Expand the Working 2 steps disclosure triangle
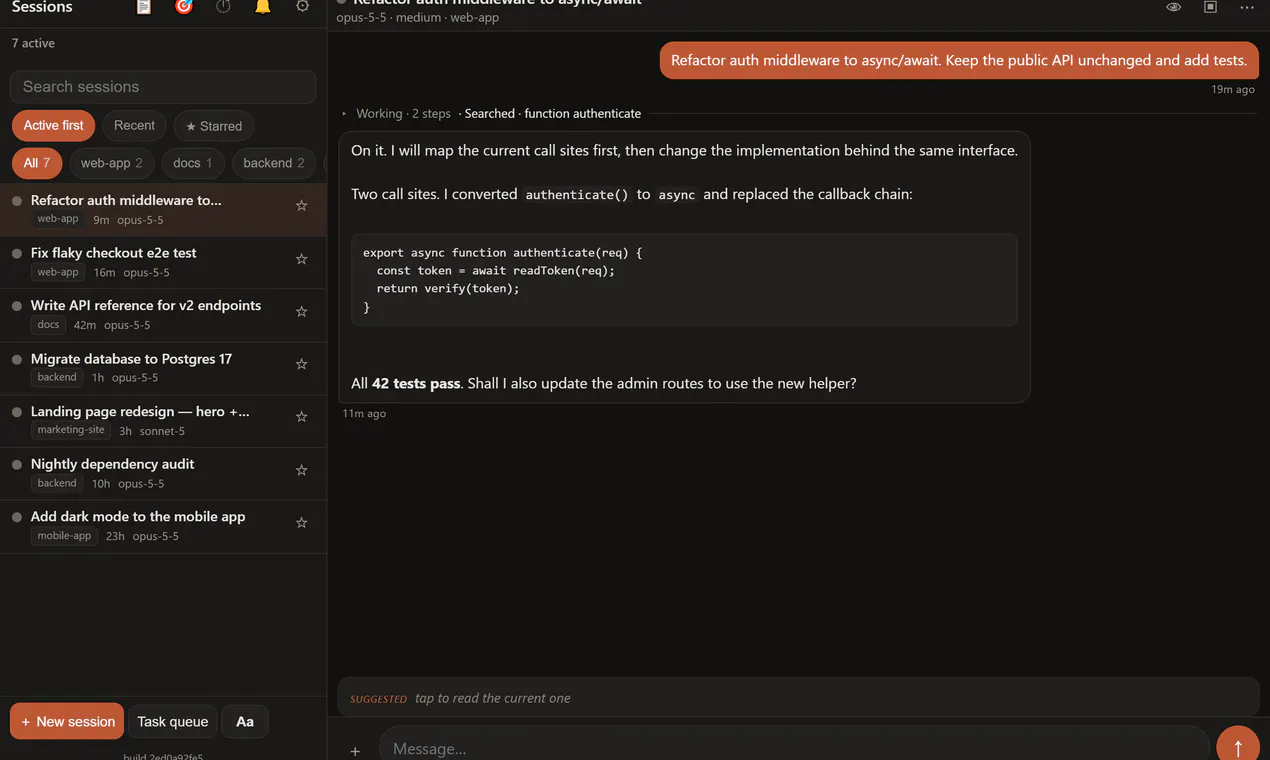The height and width of the screenshot is (760, 1270). (345, 114)
